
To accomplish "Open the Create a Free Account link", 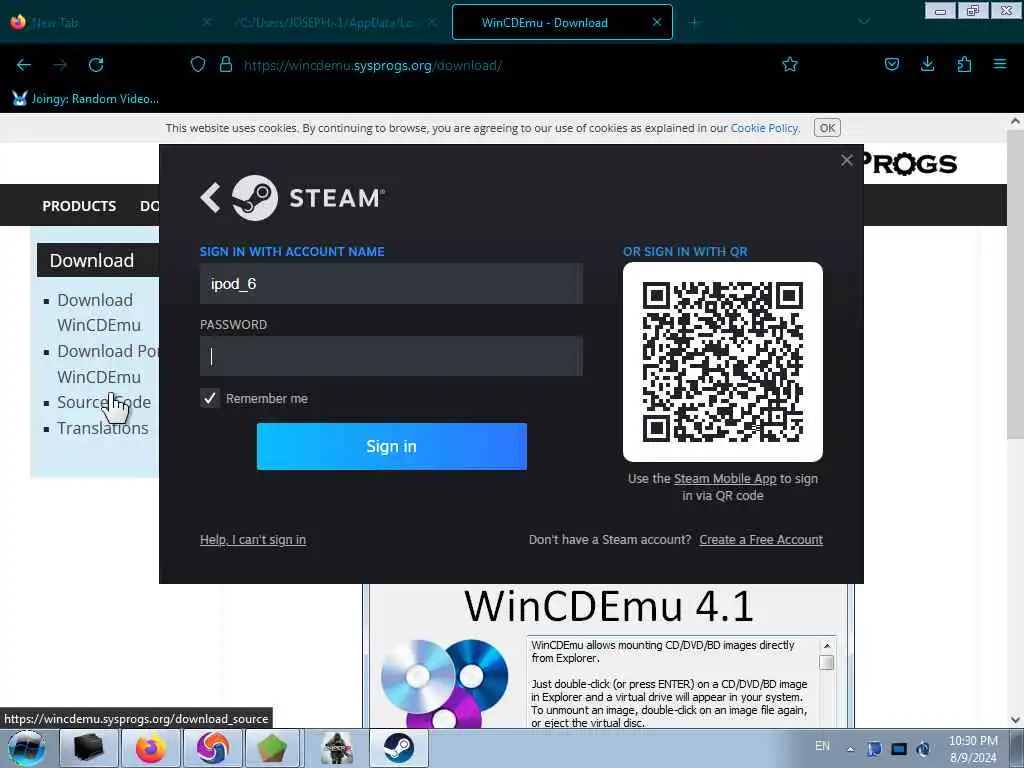I will click(x=761, y=539).
